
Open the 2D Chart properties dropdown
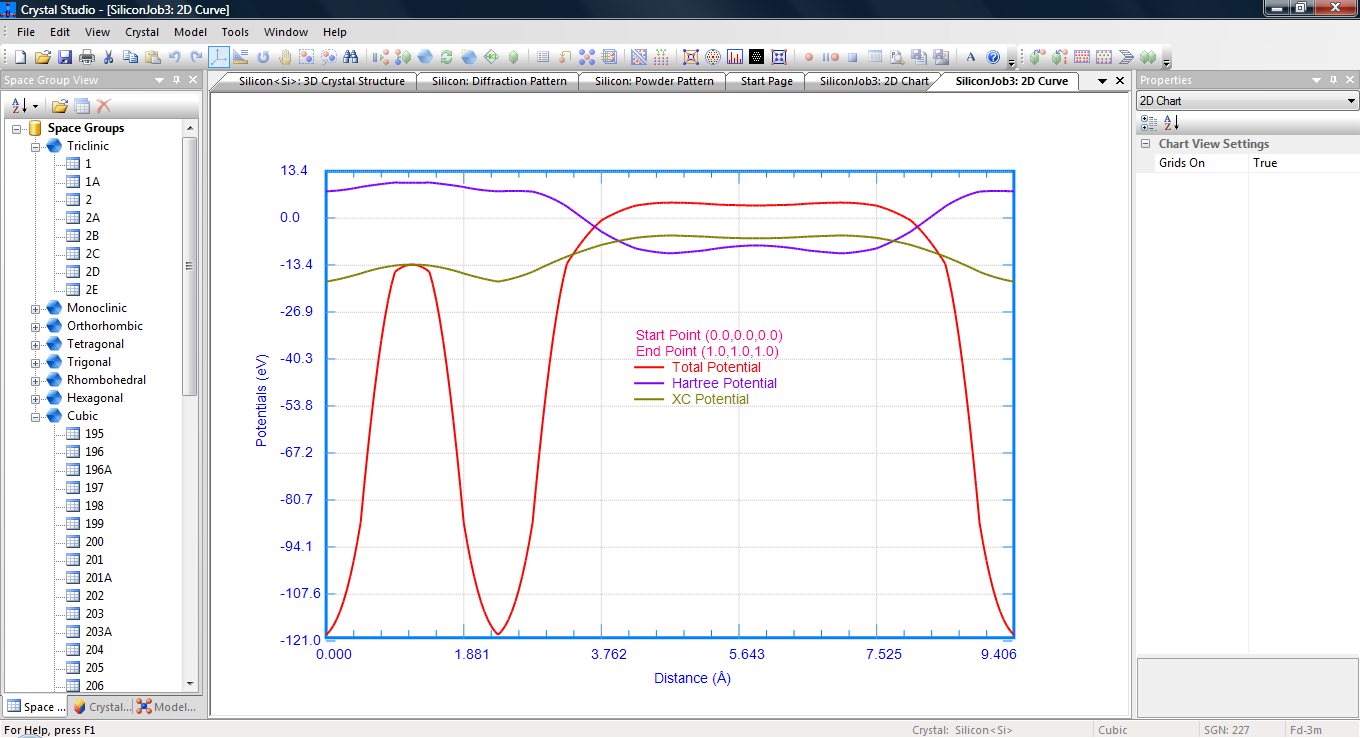pos(1352,101)
